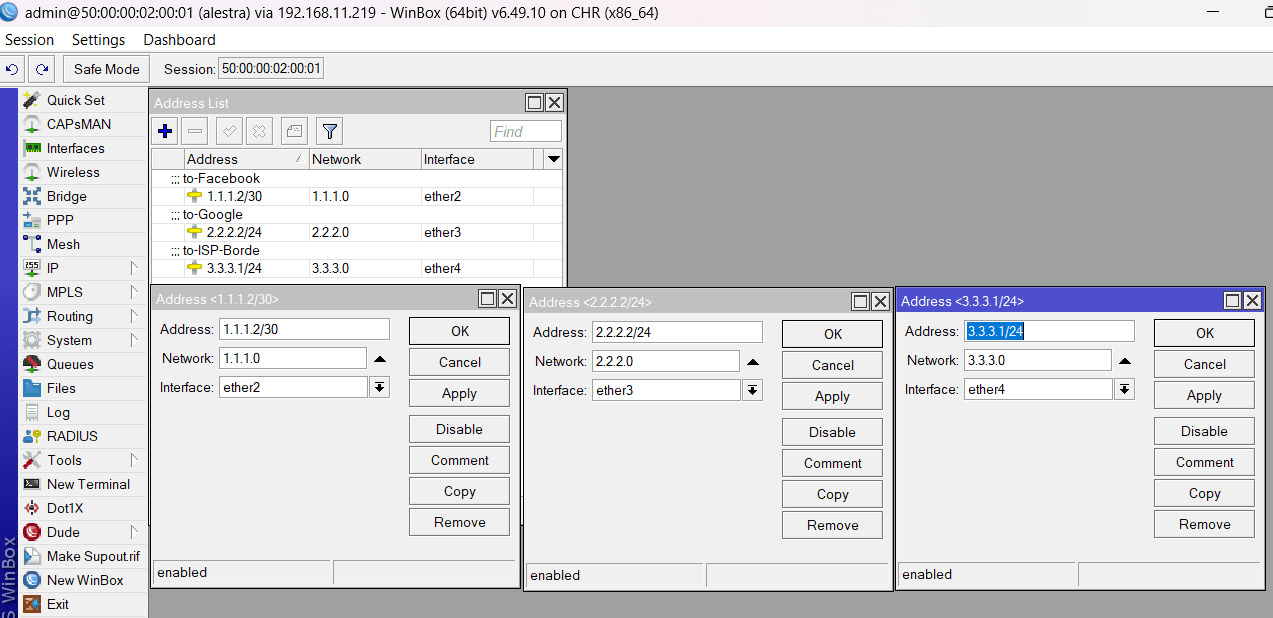This screenshot has height=618, width=1273.
Task: Click Copy in Address 3.3.3.1/24 dialog
Action: pyautogui.click(x=1204, y=493)
